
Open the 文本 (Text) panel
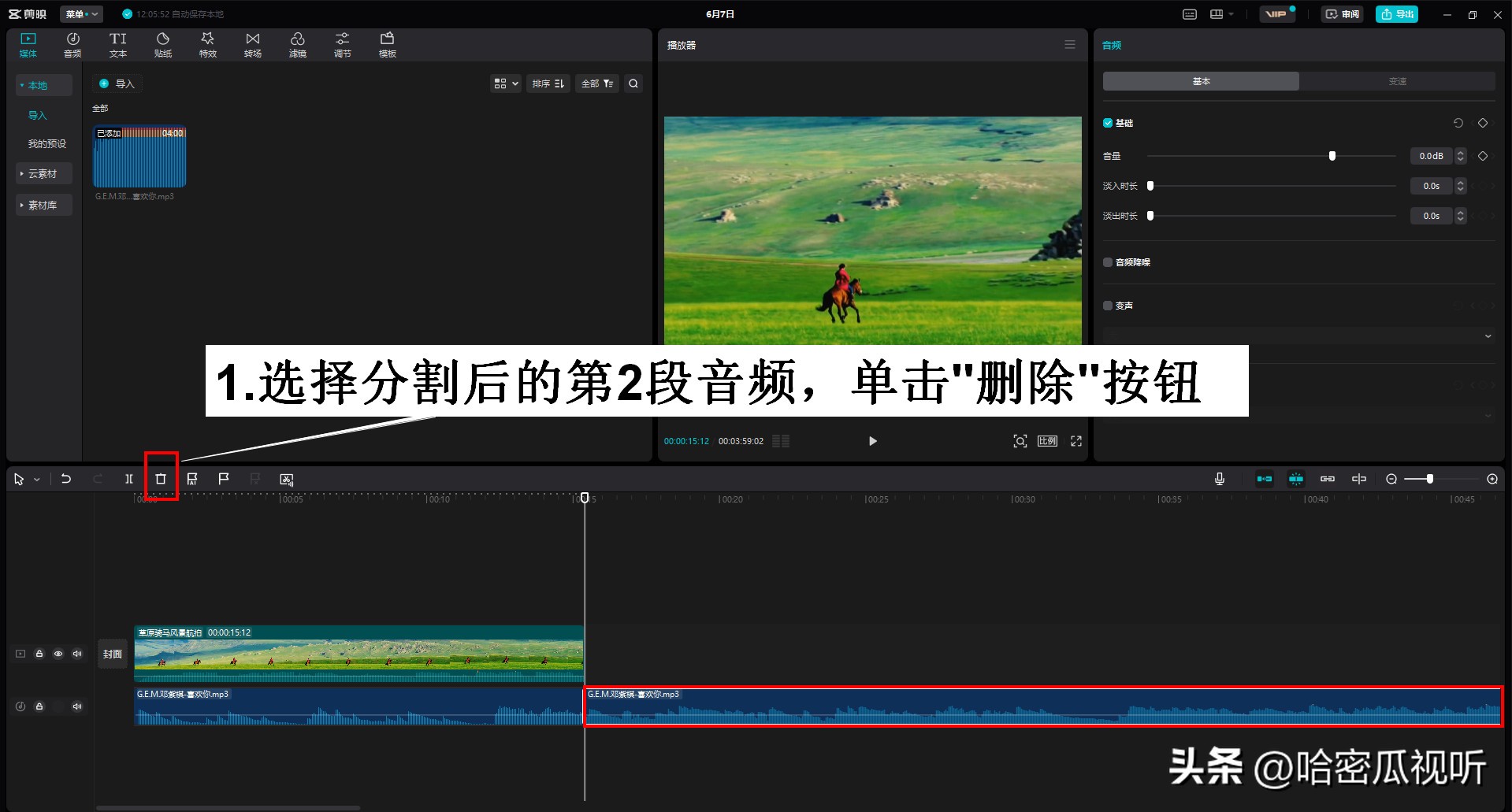[x=117, y=43]
